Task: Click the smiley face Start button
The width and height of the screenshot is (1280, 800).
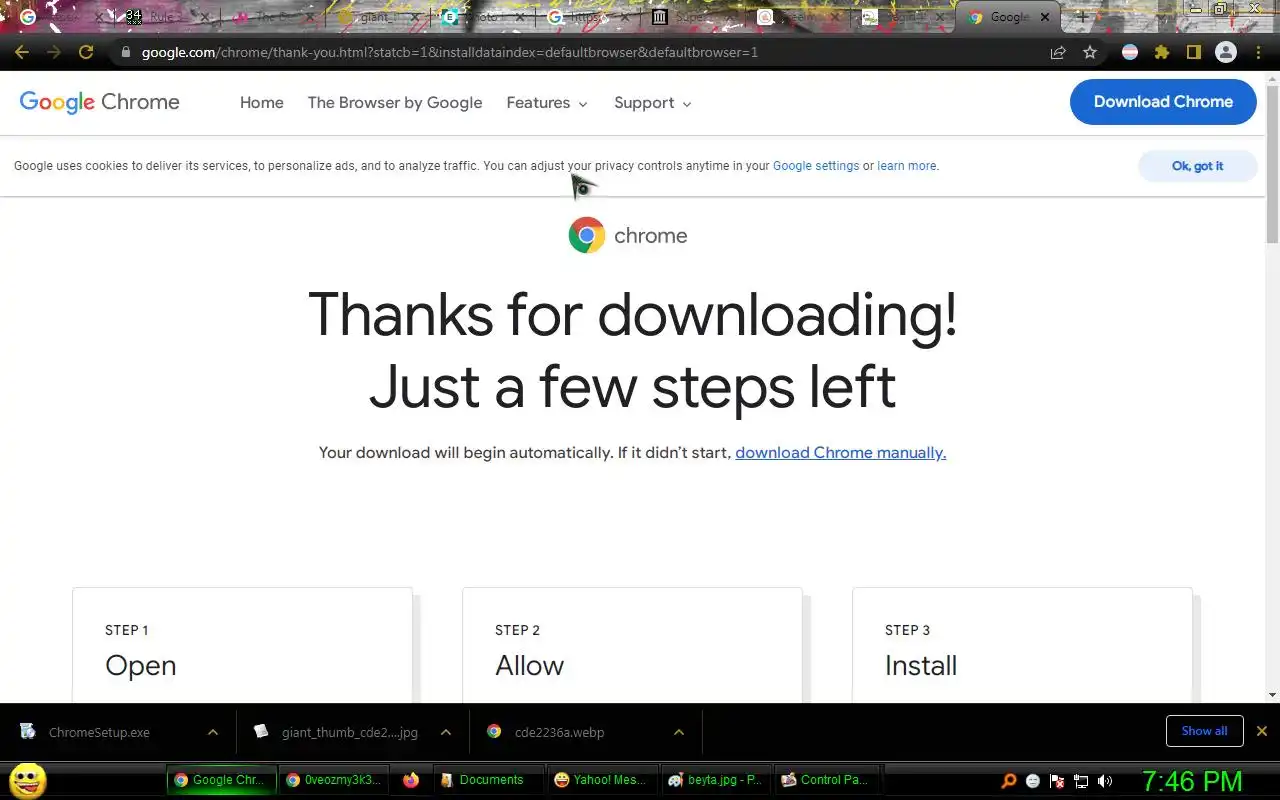Action: [x=27, y=781]
